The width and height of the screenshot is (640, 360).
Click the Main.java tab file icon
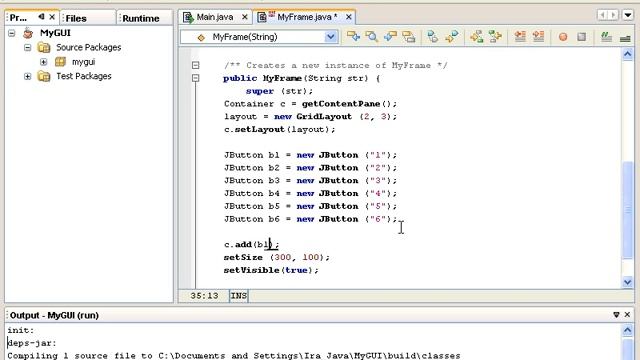click(188, 17)
